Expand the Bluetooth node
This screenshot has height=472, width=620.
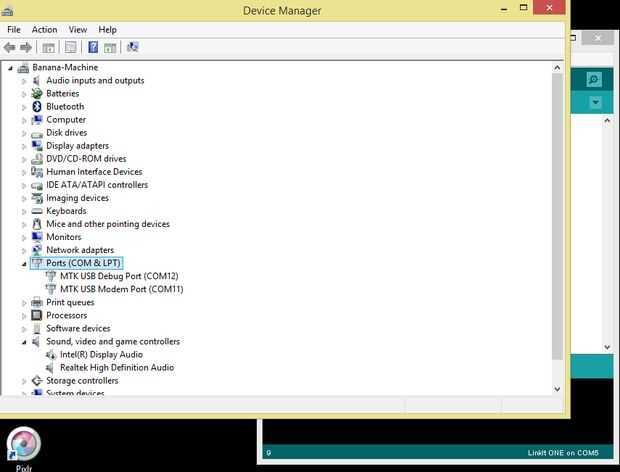(24, 107)
